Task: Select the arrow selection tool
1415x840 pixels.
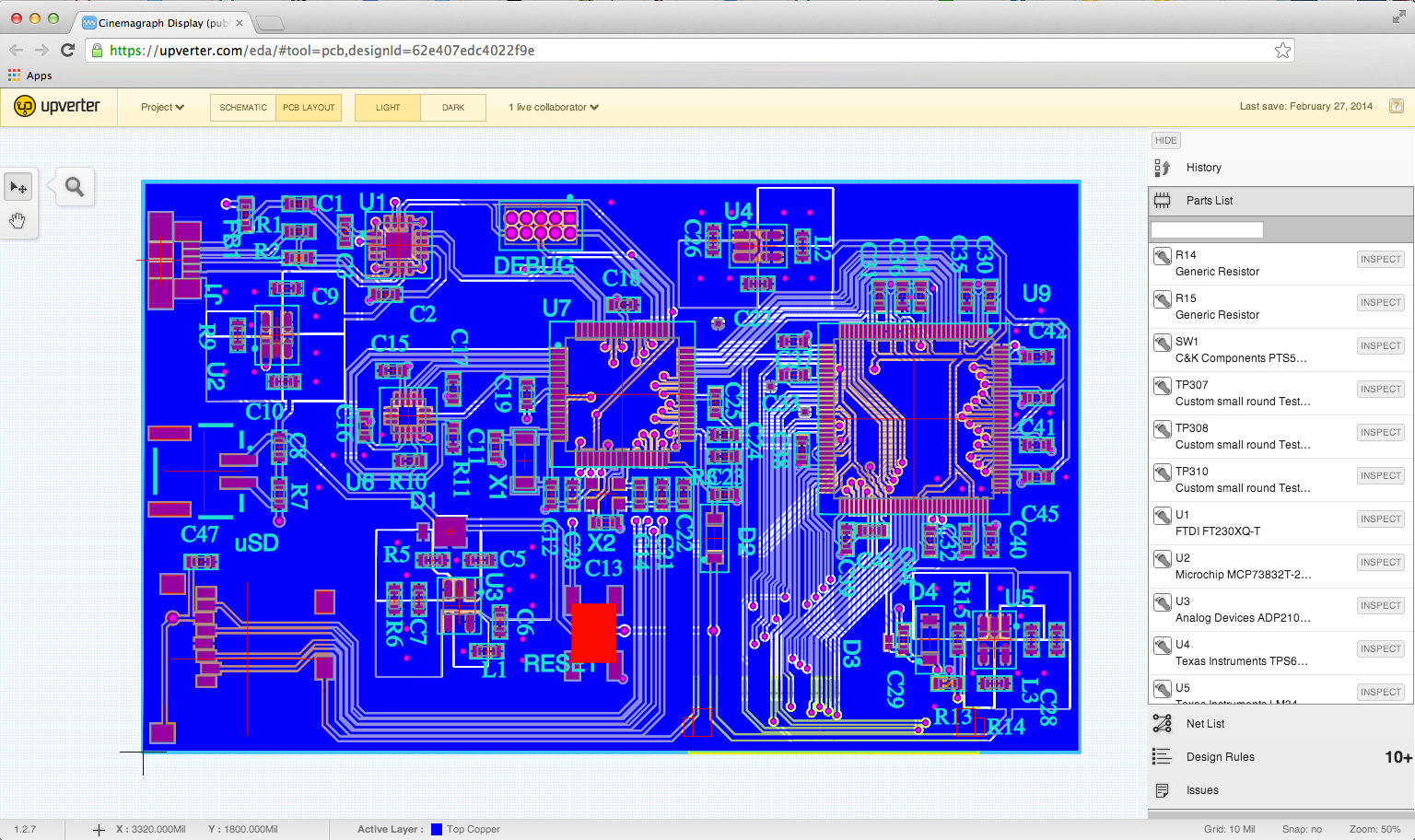Action: point(18,188)
